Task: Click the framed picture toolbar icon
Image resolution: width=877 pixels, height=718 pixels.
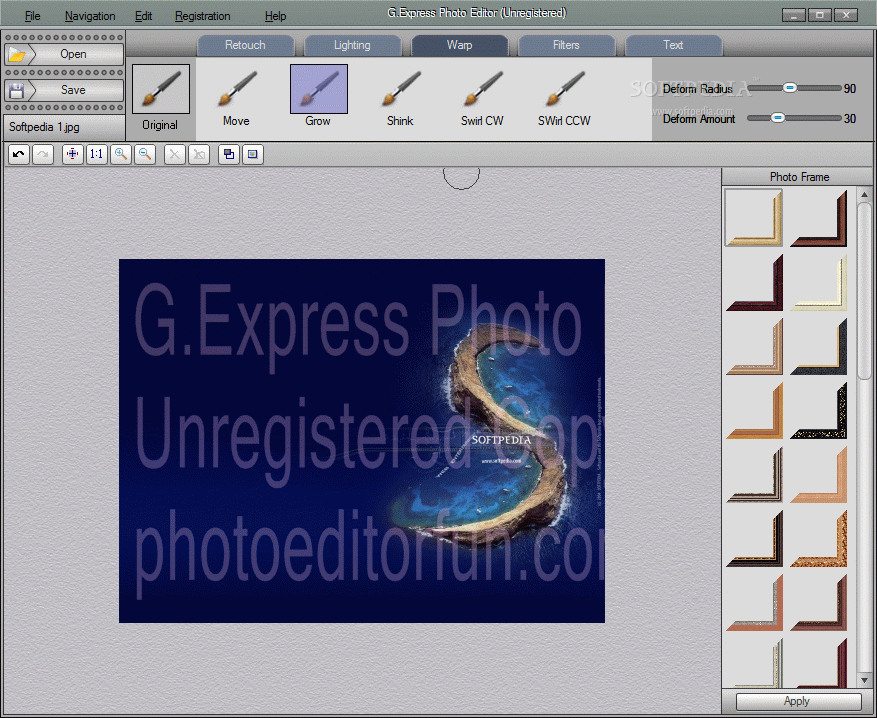Action: tap(253, 154)
